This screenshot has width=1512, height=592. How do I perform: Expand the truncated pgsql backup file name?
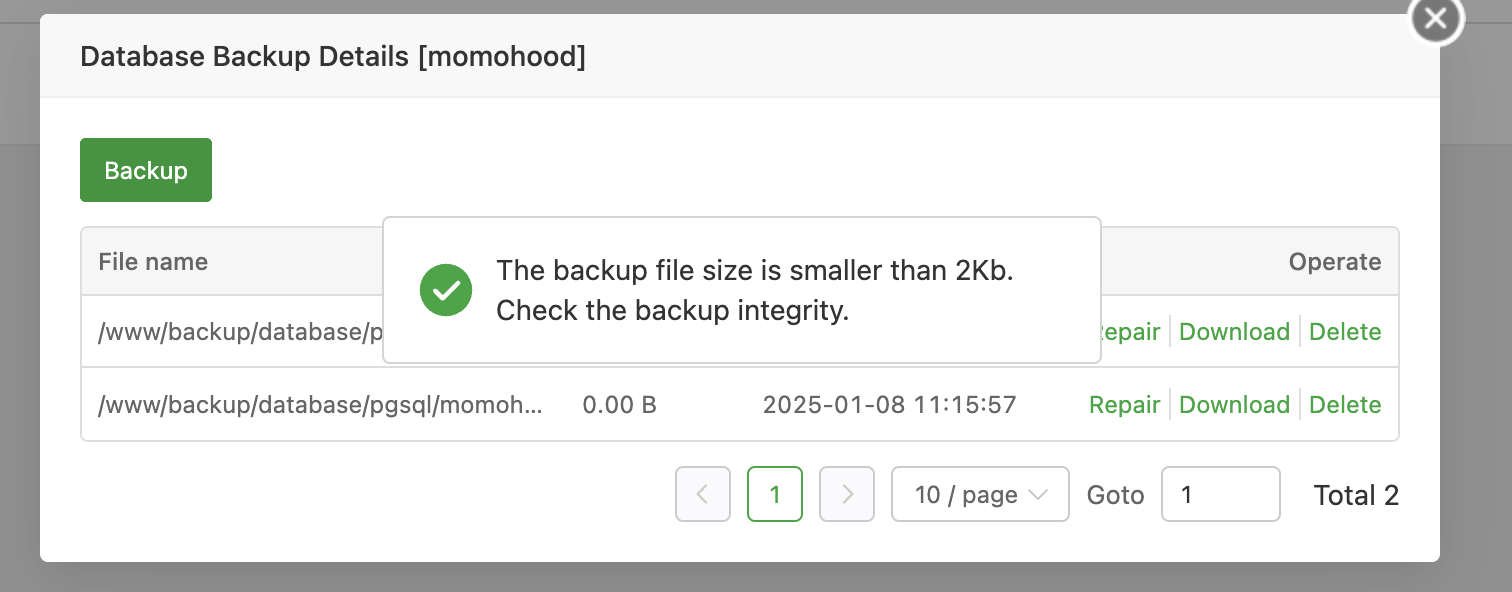tap(320, 404)
